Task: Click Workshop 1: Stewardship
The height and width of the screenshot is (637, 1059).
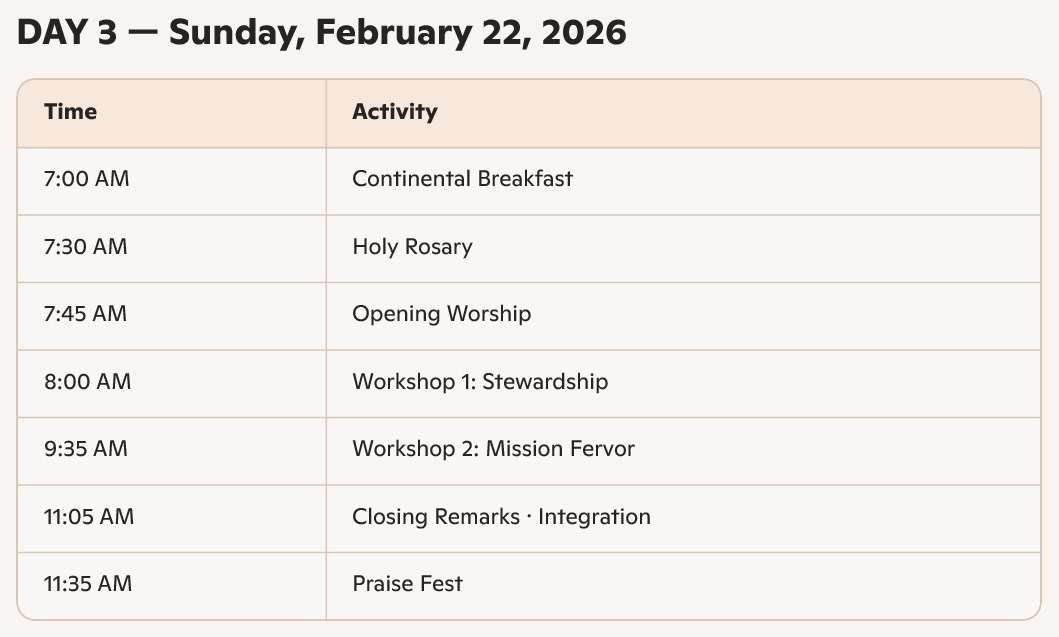Action: pos(479,381)
